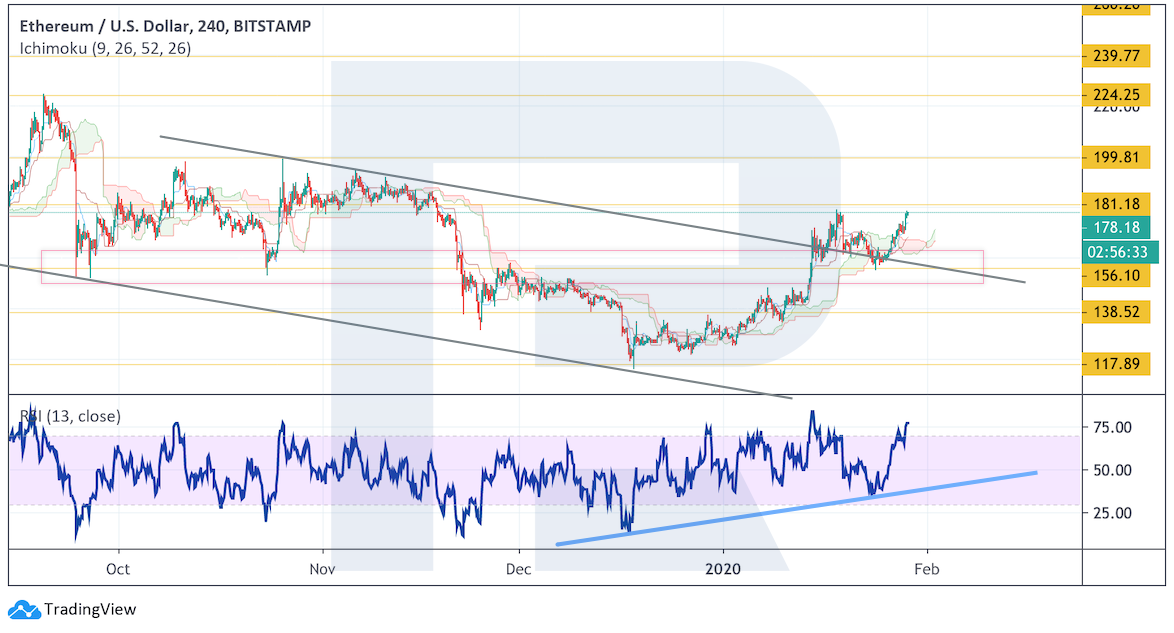Image resolution: width=1174 pixels, height=633 pixels.
Task: Open the Ichimoku (9, 26, 52, 26) indicator label
Action: pyautogui.click(x=104, y=48)
